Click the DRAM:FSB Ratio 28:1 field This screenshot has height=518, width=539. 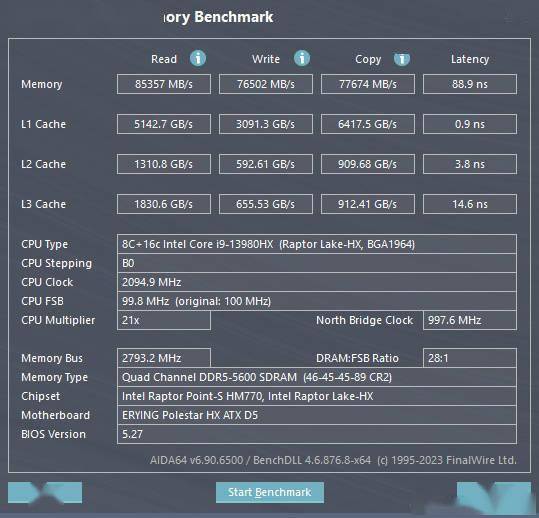pyautogui.click(x=470, y=358)
